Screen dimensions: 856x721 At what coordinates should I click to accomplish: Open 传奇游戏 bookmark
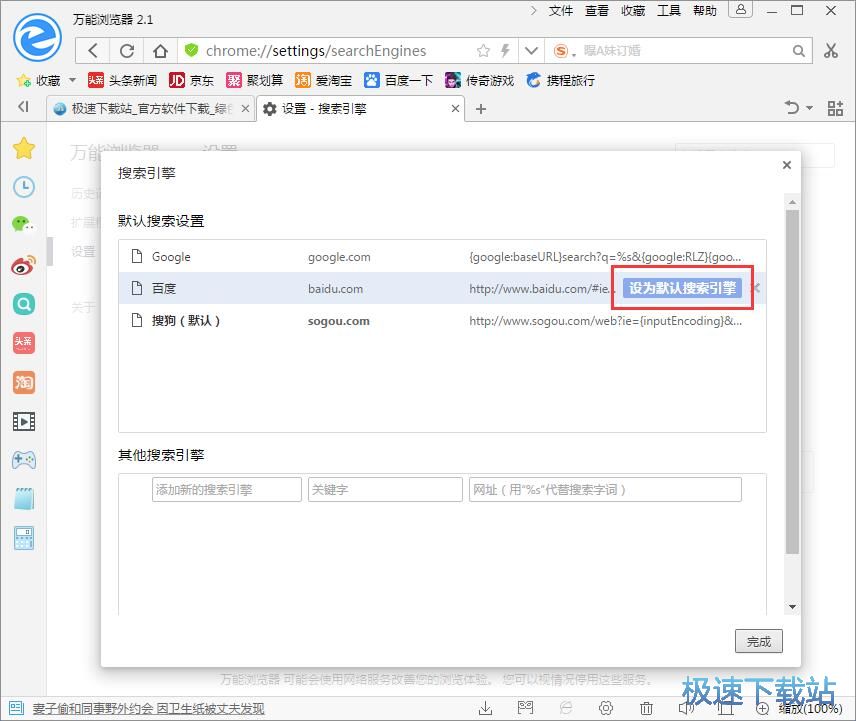479,81
